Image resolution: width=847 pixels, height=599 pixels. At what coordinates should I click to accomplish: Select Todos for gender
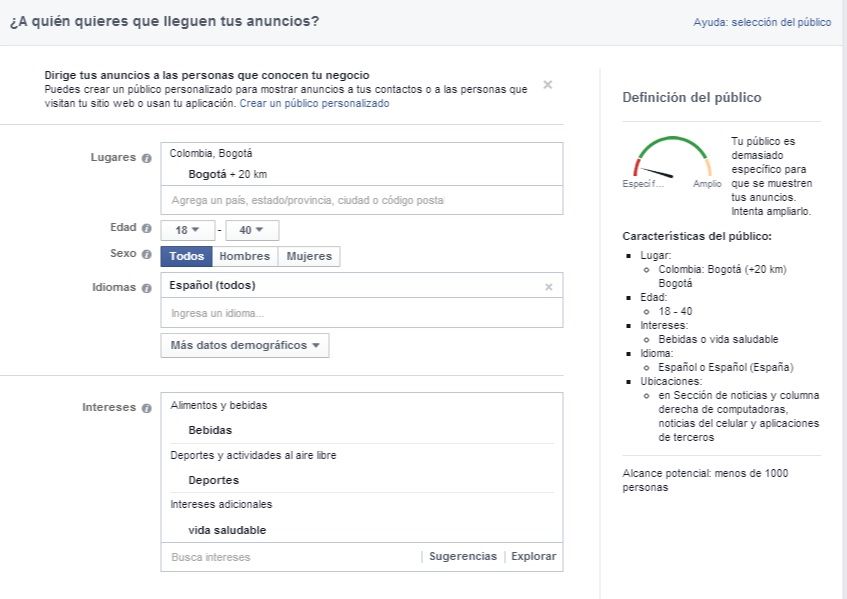(x=186, y=256)
